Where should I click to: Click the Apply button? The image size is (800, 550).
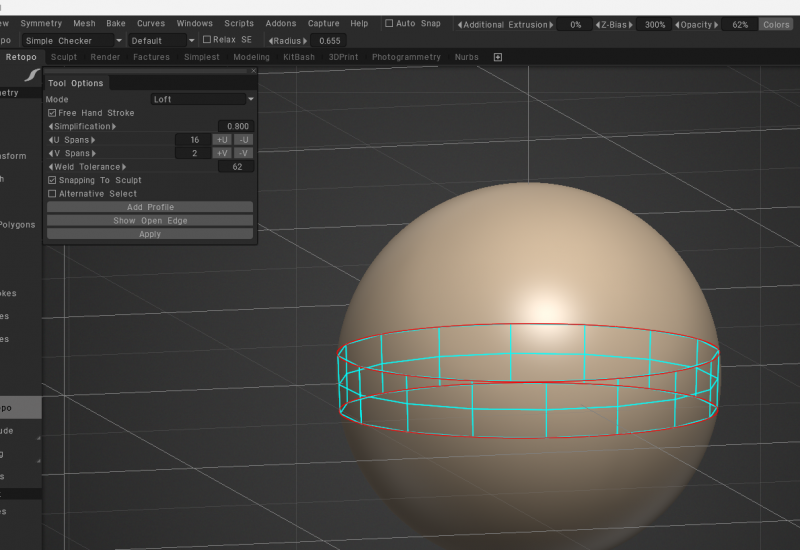pos(150,234)
